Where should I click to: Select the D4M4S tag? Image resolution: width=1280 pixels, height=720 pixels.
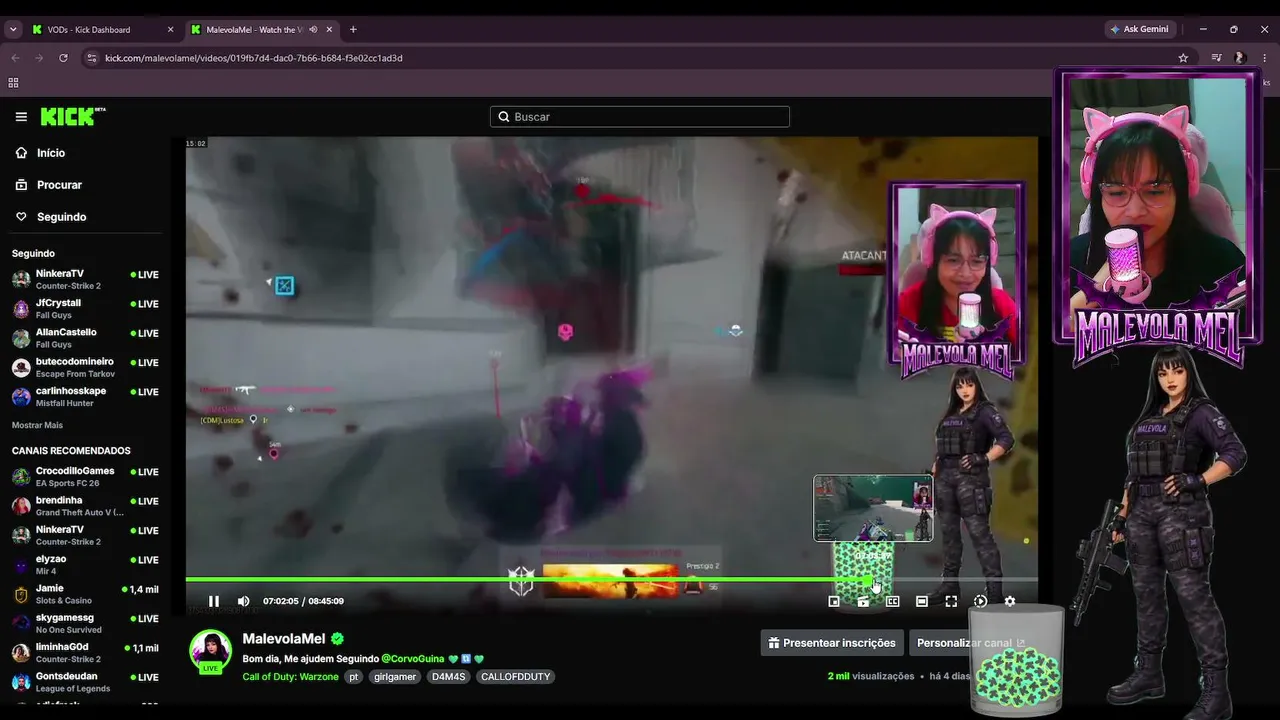click(448, 677)
